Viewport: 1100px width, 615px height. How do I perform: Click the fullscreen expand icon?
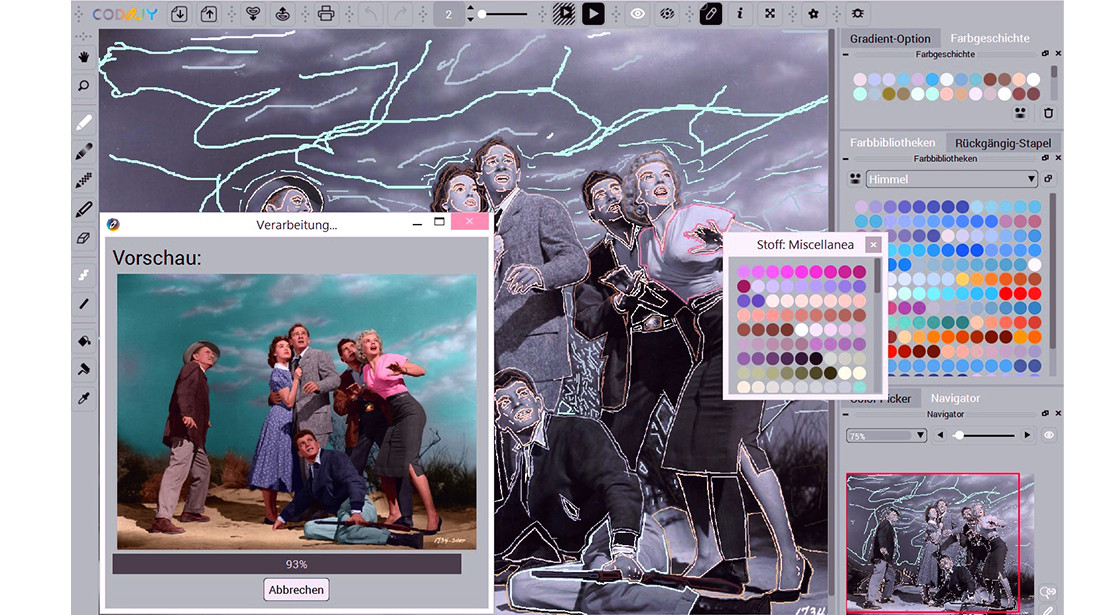point(769,14)
